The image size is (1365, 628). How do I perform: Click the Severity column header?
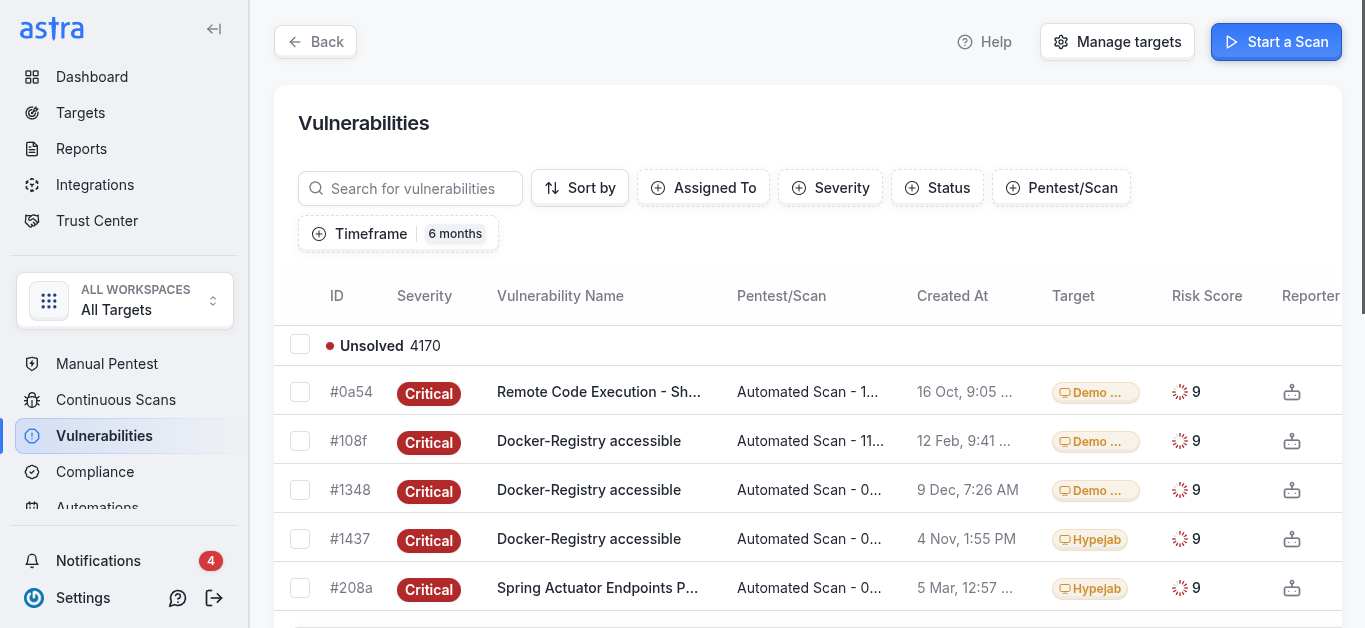click(424, 296)
